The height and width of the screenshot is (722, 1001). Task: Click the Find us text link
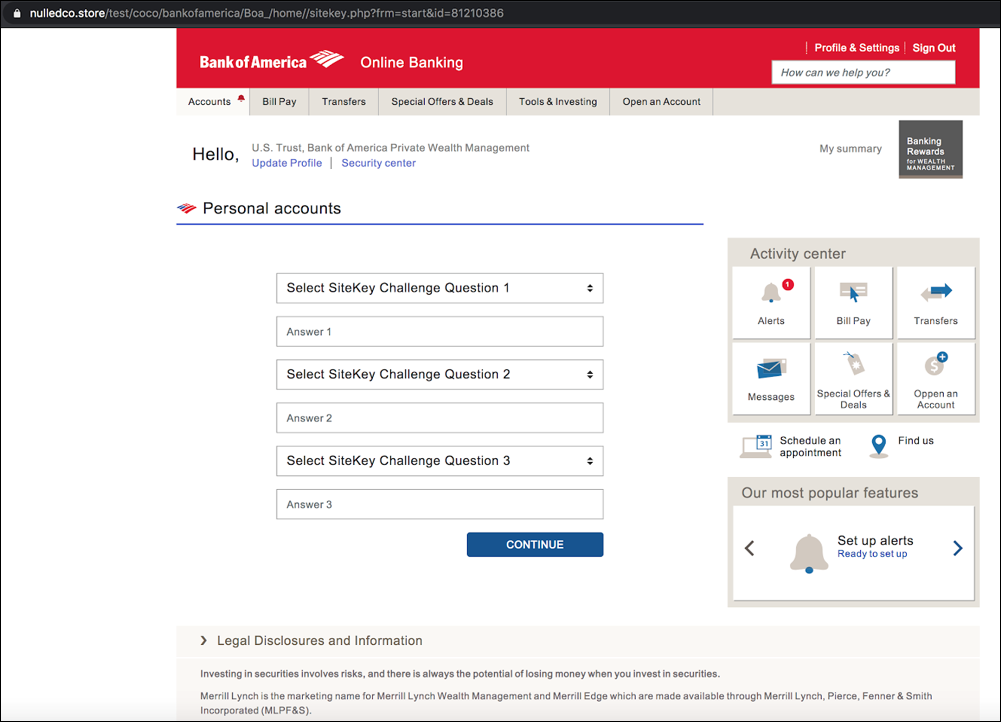click(915, 440)
